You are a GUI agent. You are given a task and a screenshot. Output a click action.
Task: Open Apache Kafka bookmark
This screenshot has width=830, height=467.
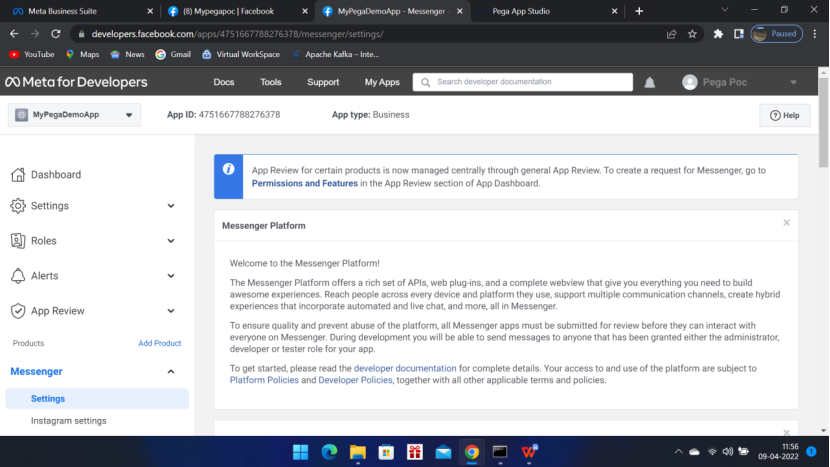coord(335,54)
